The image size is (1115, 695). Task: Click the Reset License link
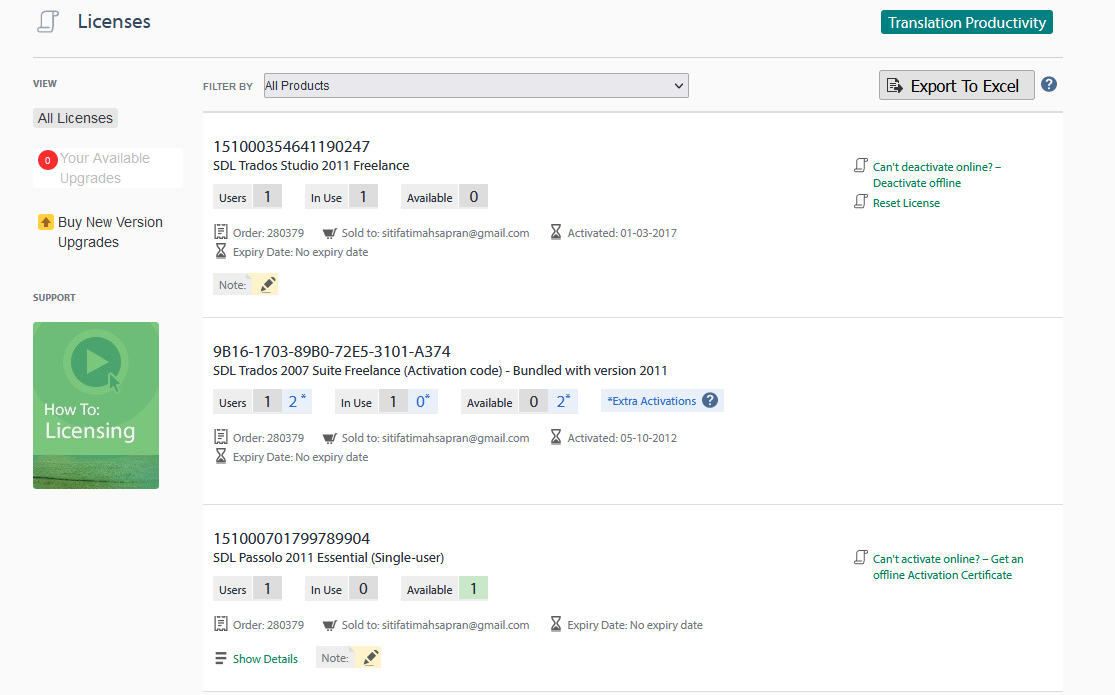click(x=906, y=203)
